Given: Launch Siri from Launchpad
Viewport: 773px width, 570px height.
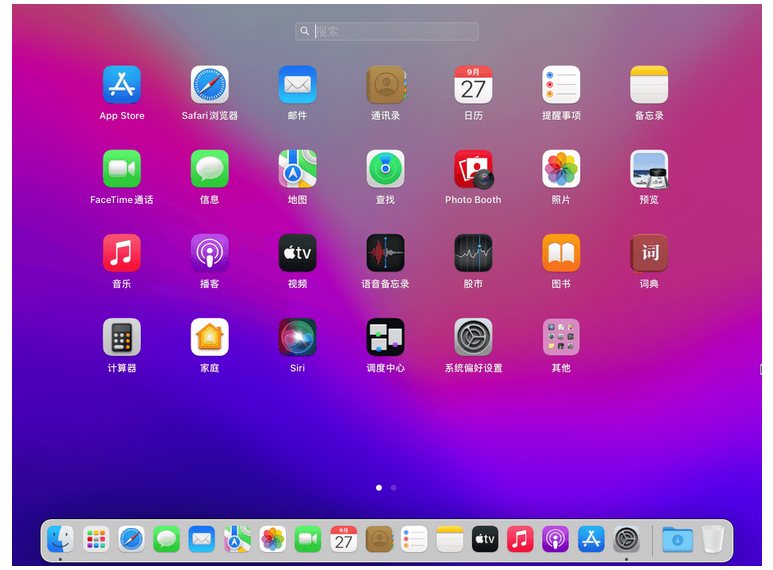Looking at the screenshot, I should pyautogui.click(x=297, y=337).
